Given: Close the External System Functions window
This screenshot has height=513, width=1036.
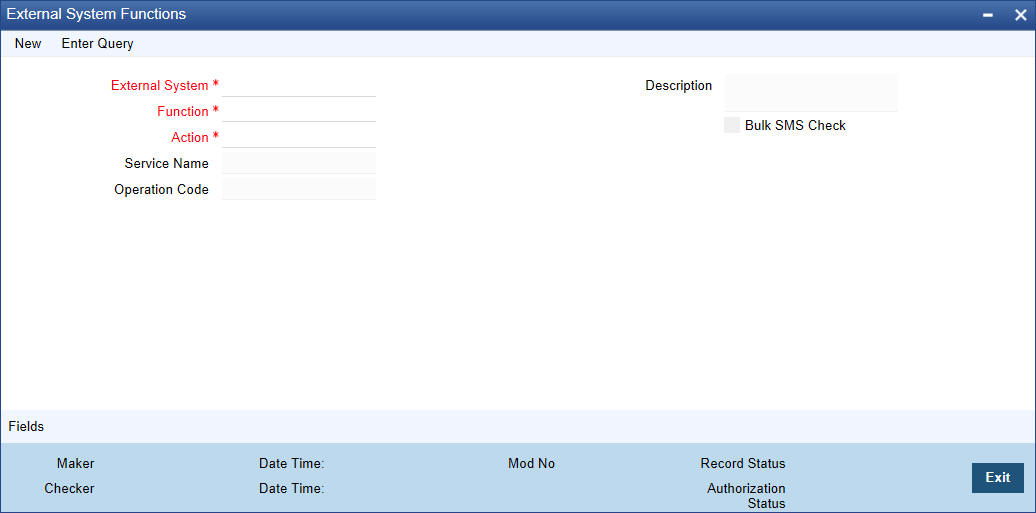Looking at the screenshot, I should tap(1020, 15).
